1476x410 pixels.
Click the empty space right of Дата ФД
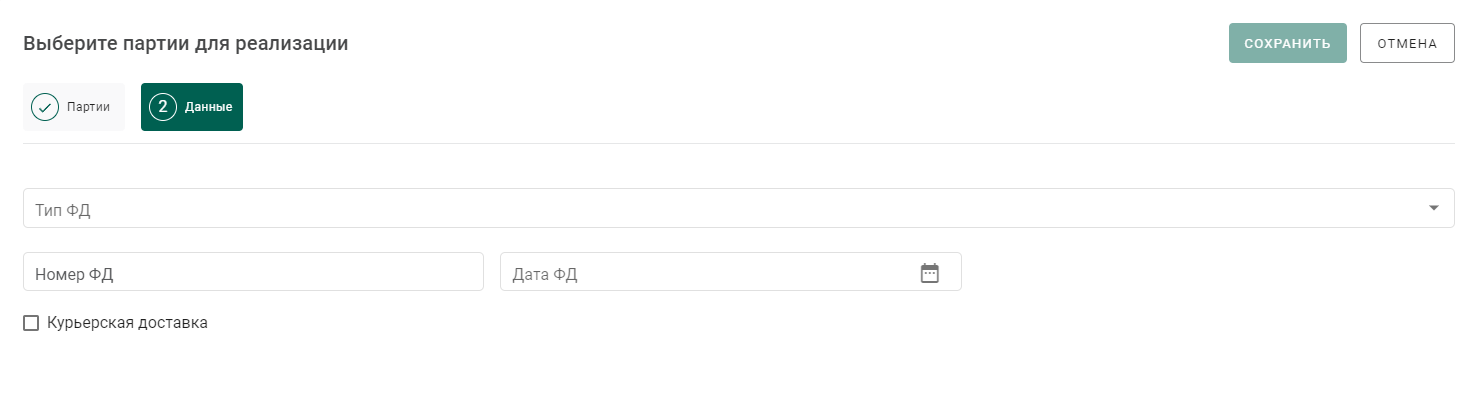tap(1208, 272)
